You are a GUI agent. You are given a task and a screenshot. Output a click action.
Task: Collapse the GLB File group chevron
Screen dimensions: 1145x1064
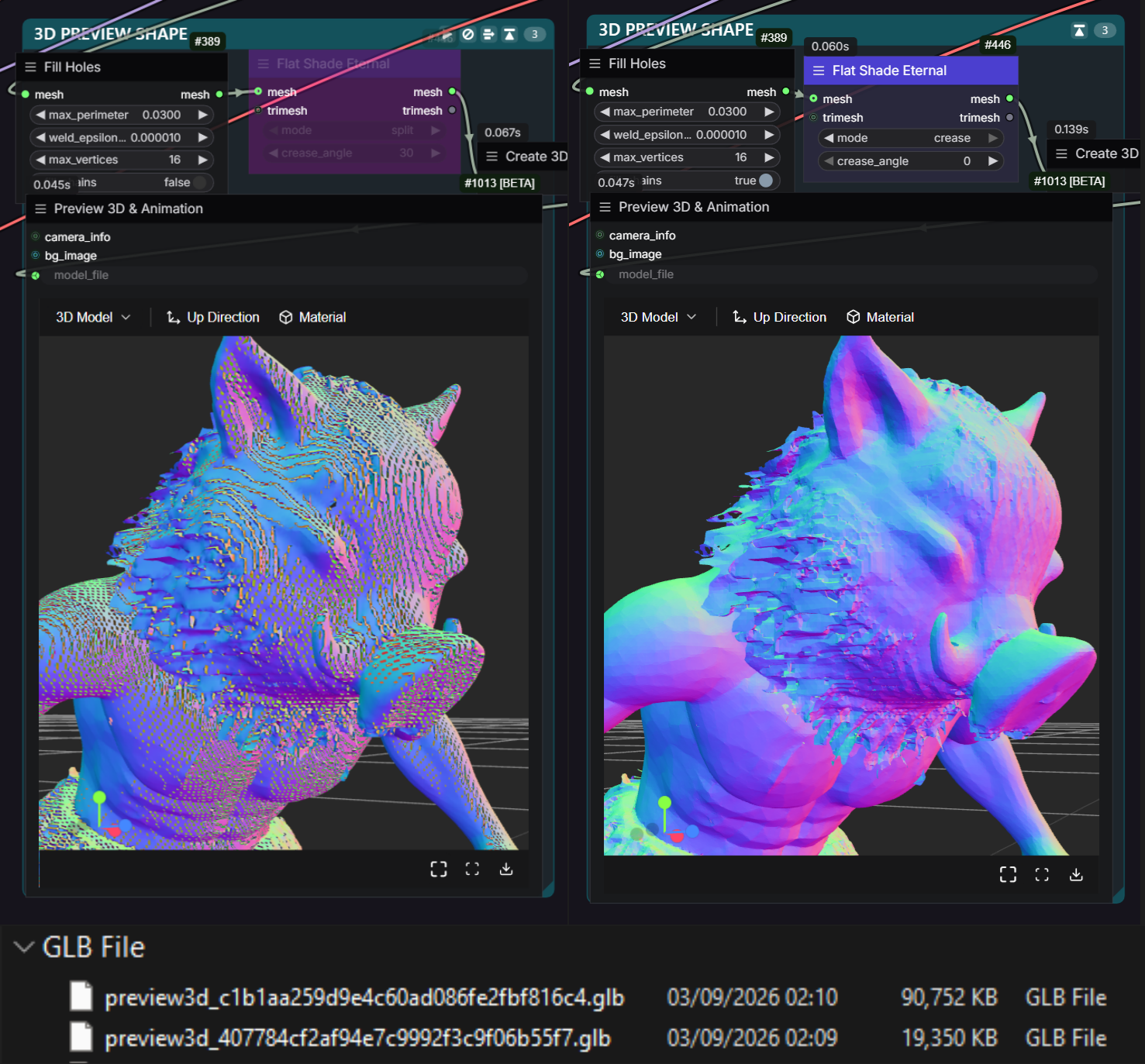(24, 946)
